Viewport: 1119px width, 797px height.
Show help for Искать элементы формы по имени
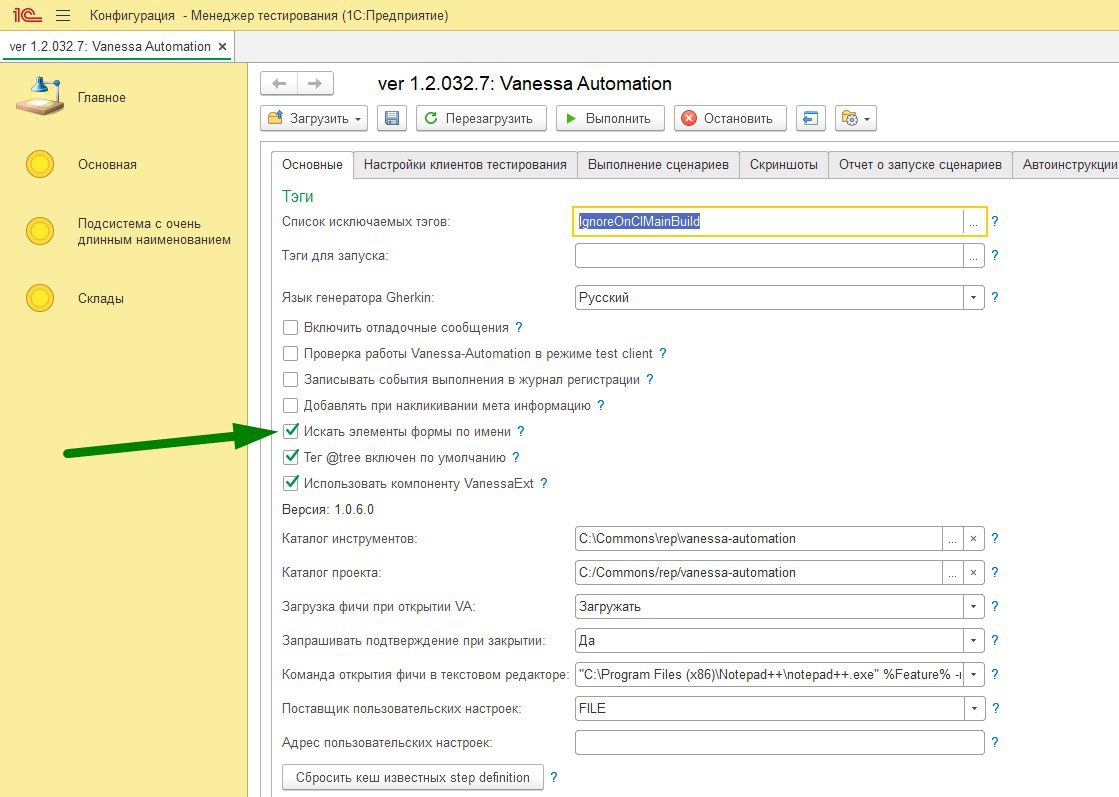[x=521, y=431]
